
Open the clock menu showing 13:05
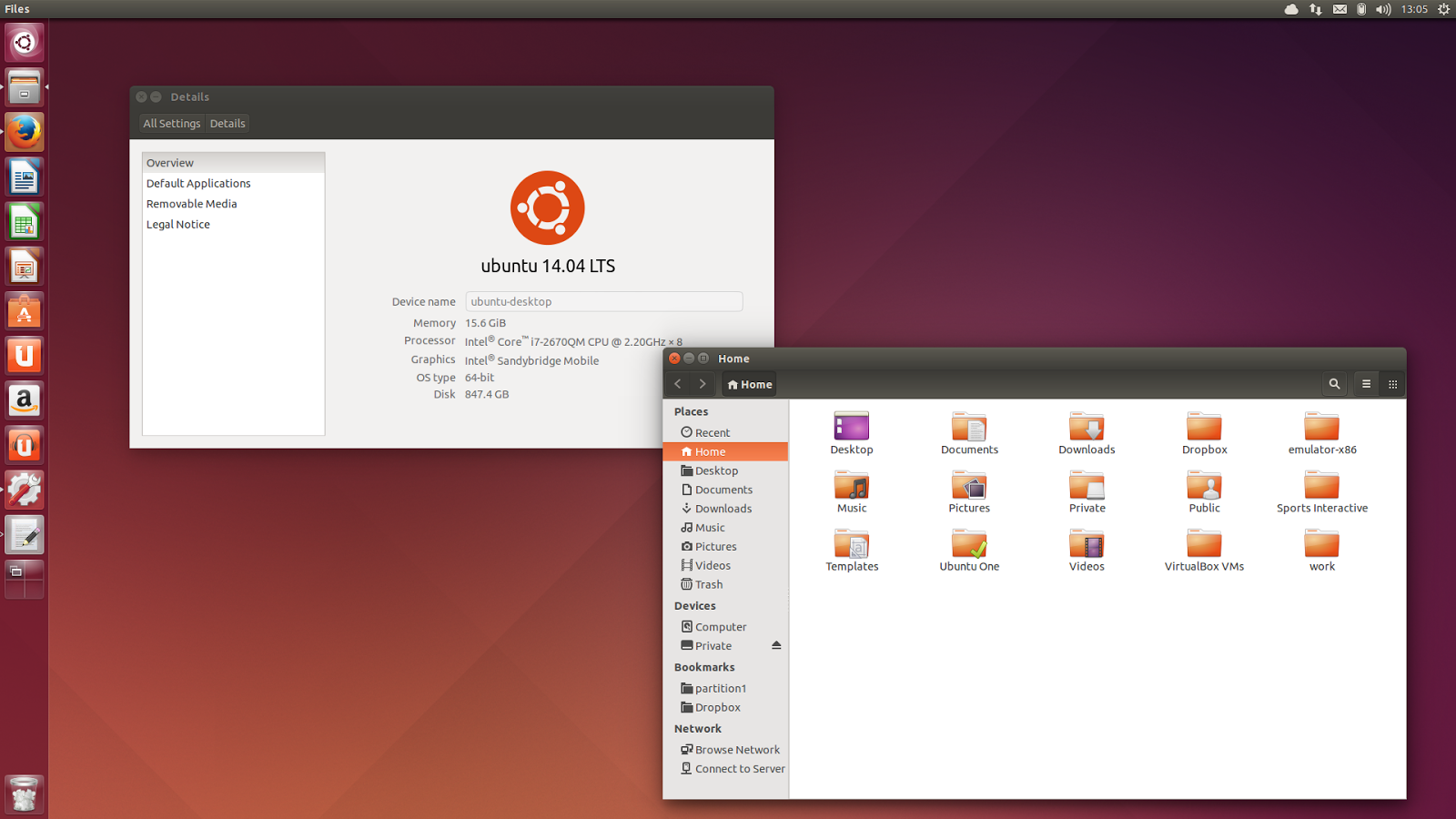(1414, 9)
